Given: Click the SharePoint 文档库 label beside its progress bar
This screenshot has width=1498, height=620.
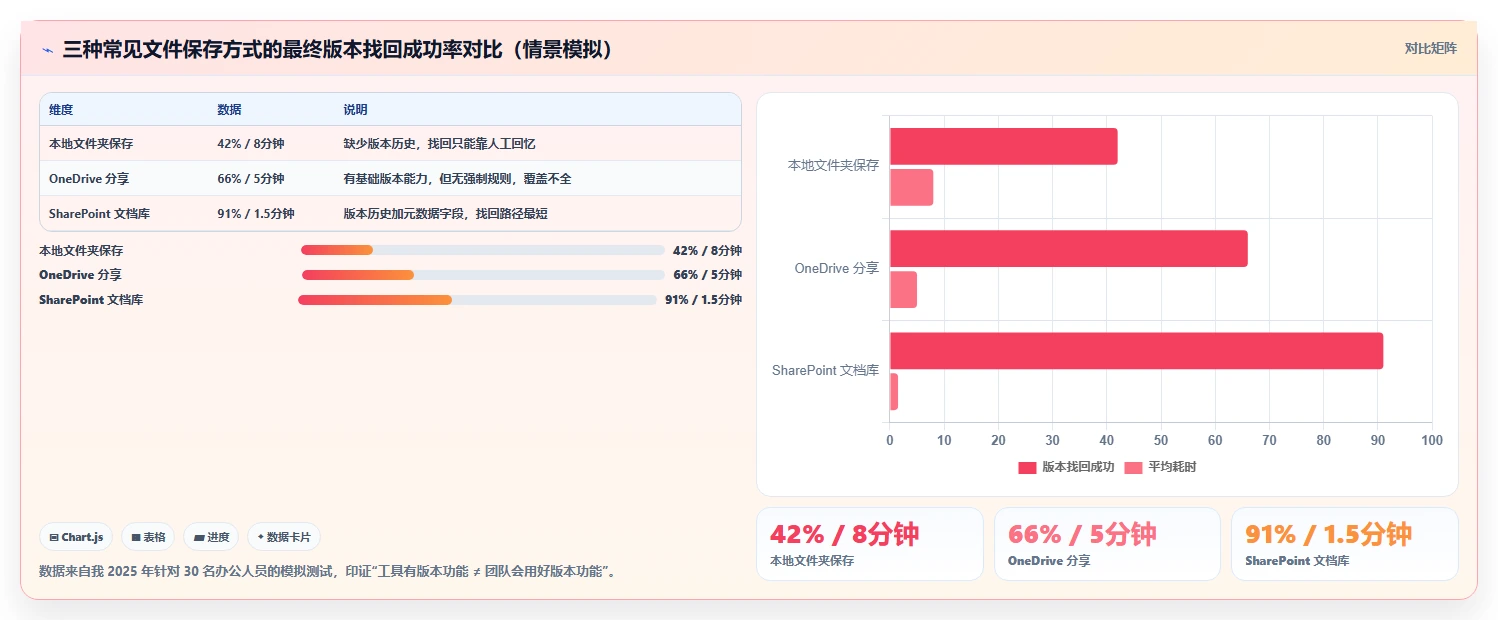Looking at the screenshot, I should click(91, 300).
